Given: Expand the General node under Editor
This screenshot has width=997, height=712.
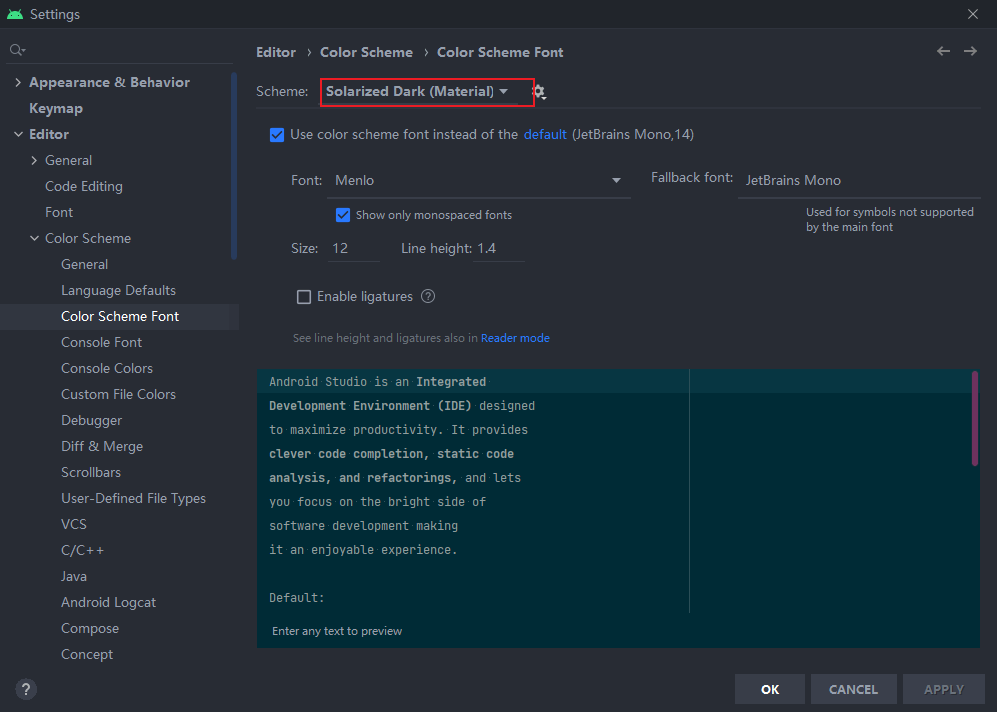Looking at the screenshot, I should [x=34, y=160].
